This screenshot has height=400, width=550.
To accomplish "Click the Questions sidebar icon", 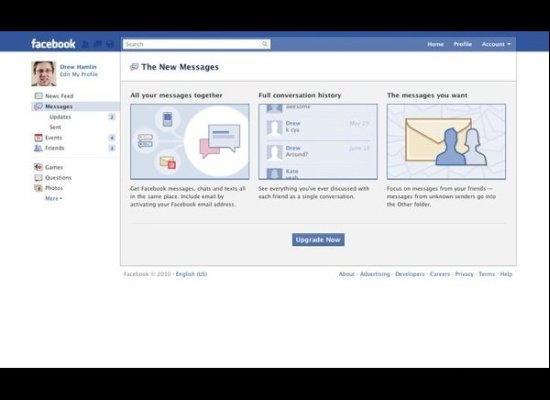I will [x=38, y=178].
